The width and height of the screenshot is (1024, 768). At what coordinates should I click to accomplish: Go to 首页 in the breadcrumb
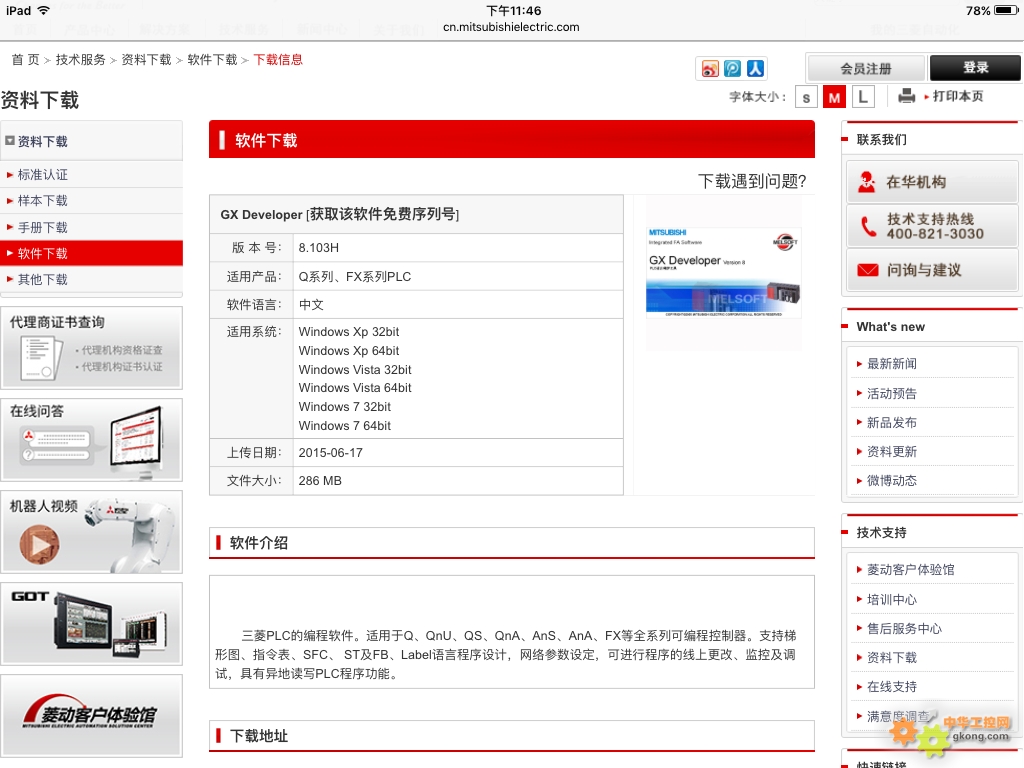[25, 60]
